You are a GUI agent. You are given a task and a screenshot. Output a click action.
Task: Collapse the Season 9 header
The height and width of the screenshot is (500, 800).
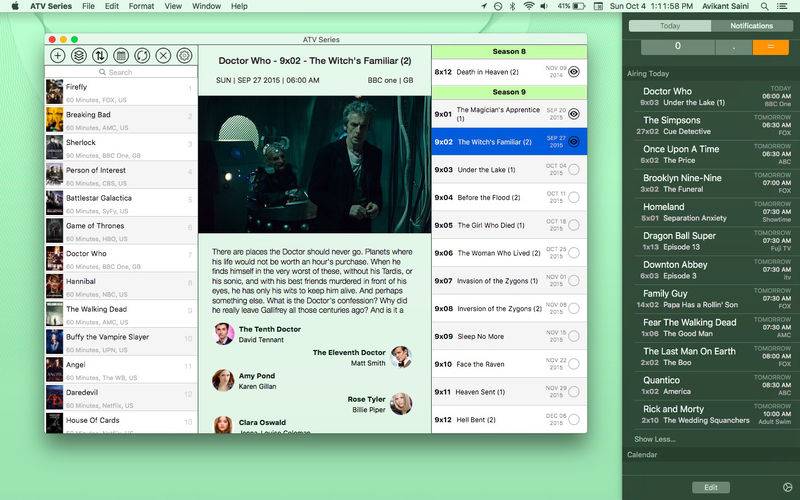pyautogui.click(x=509, y=92)
